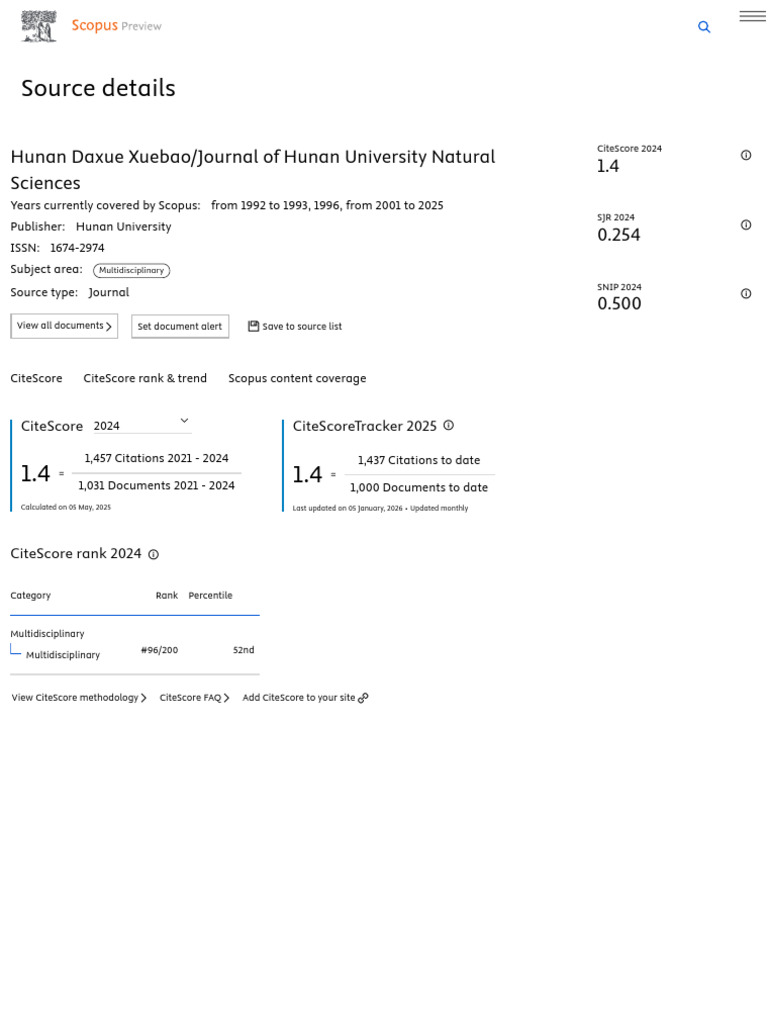Click CiteScore rank 2024 info icon
Screen dimensions: 768x1024
point(153,555)
